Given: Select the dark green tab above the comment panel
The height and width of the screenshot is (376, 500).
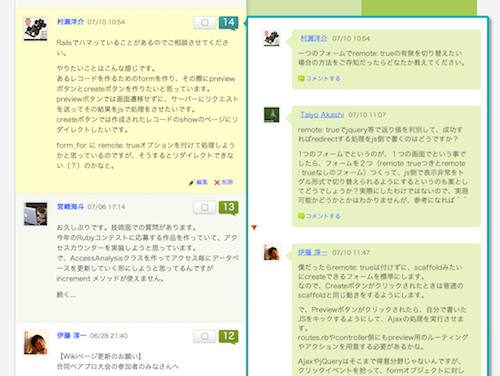Looking at the screenshot, I should point(419,7).
